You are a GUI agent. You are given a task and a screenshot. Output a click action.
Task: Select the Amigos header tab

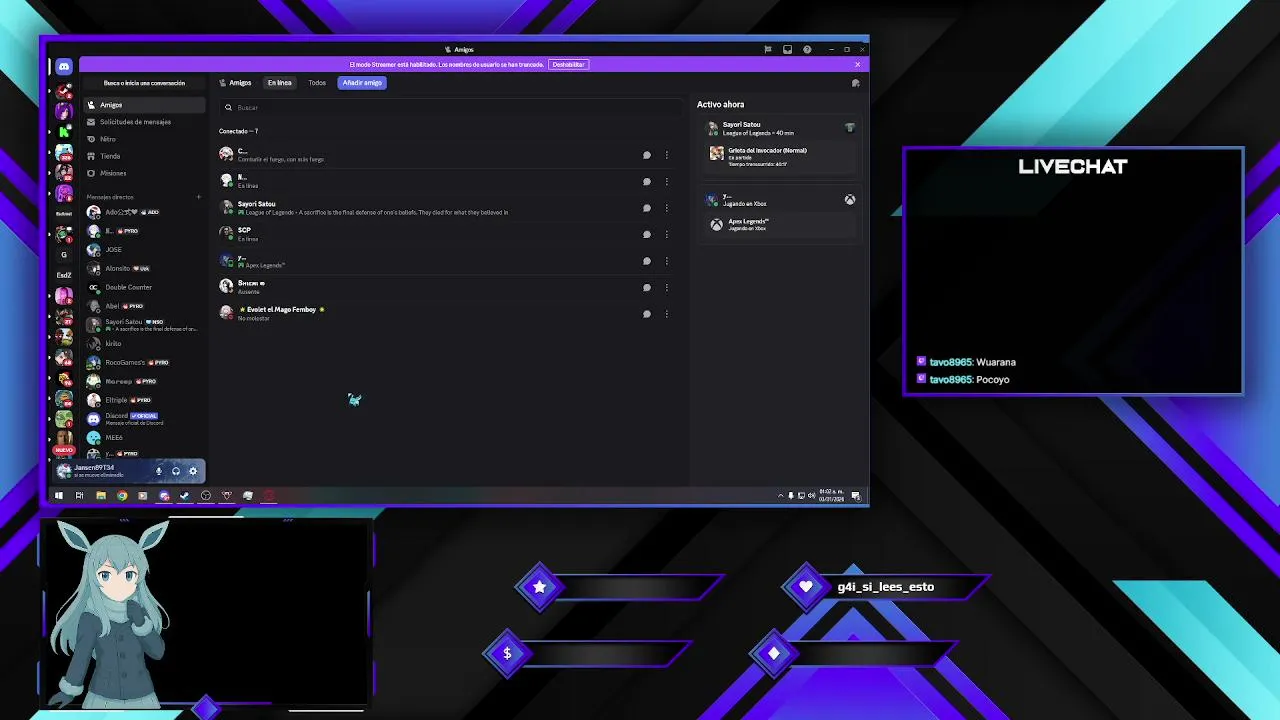tap(236, 83)
